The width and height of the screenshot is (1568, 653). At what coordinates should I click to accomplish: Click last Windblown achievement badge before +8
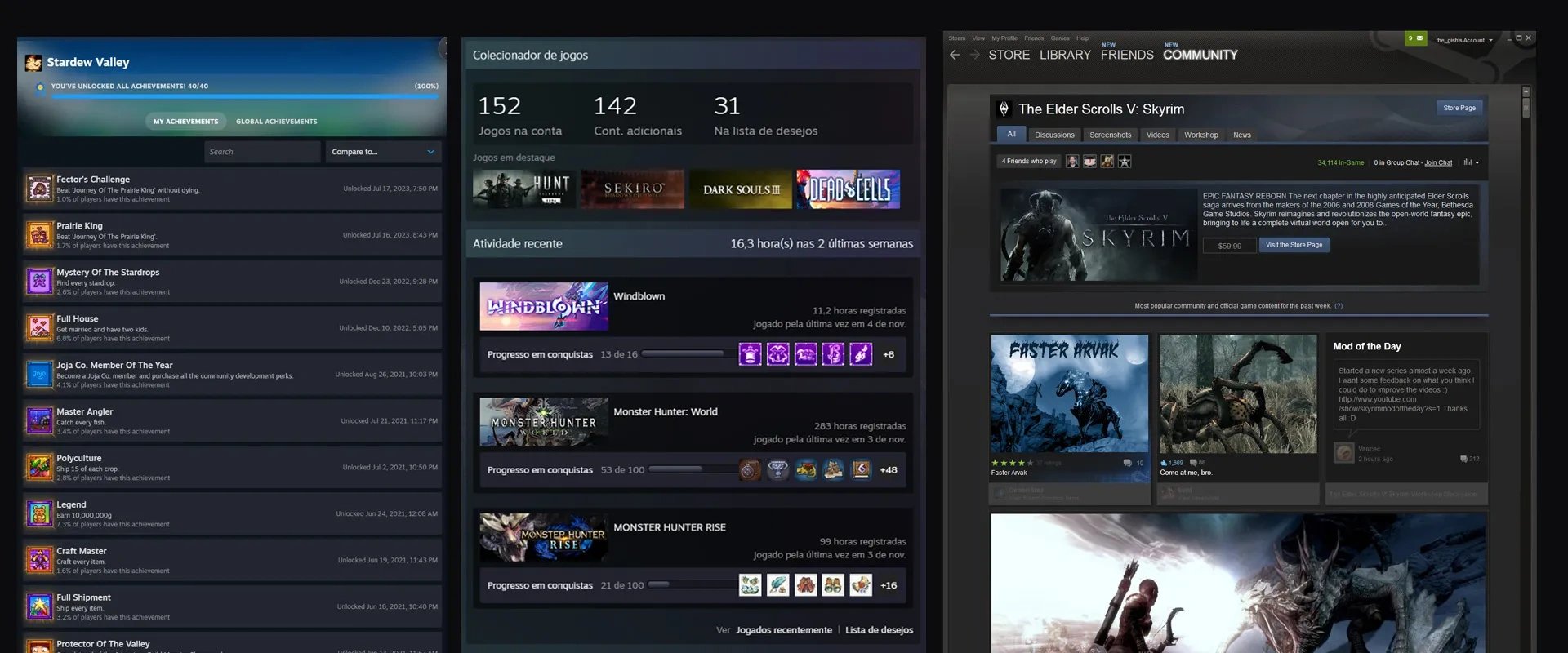click(x=861, y=354)
